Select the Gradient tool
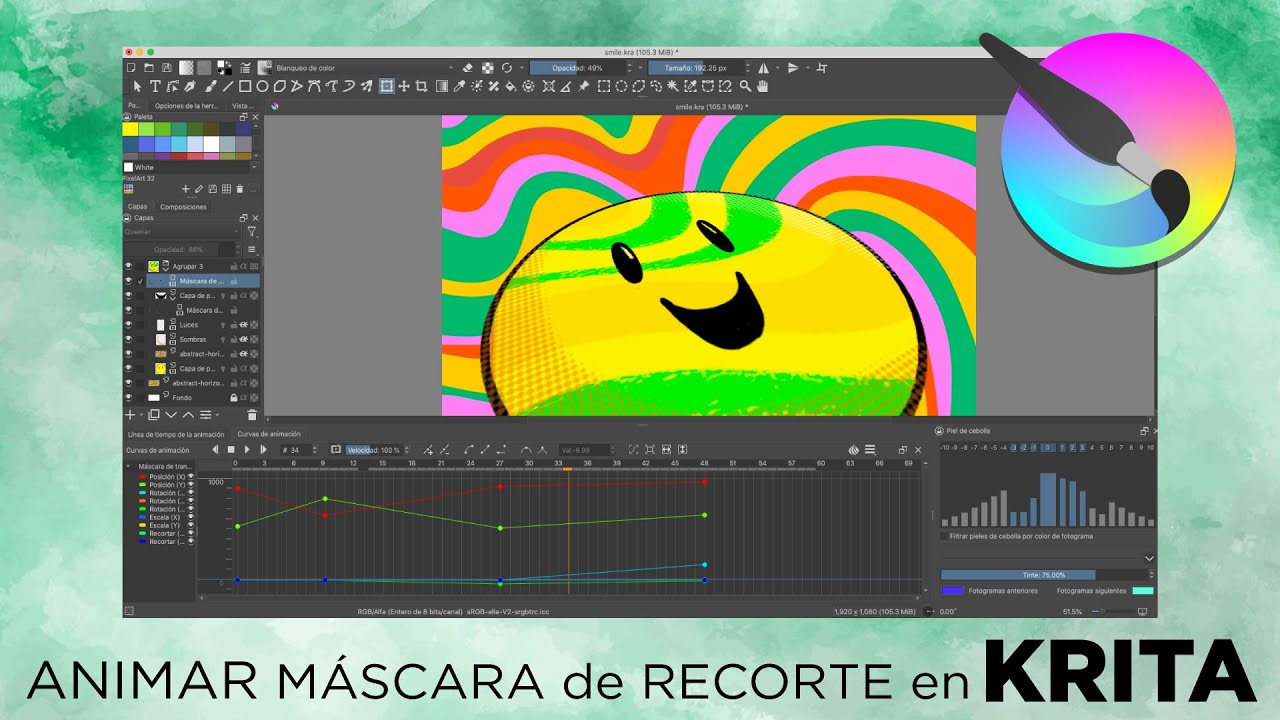 coord(441,86)
